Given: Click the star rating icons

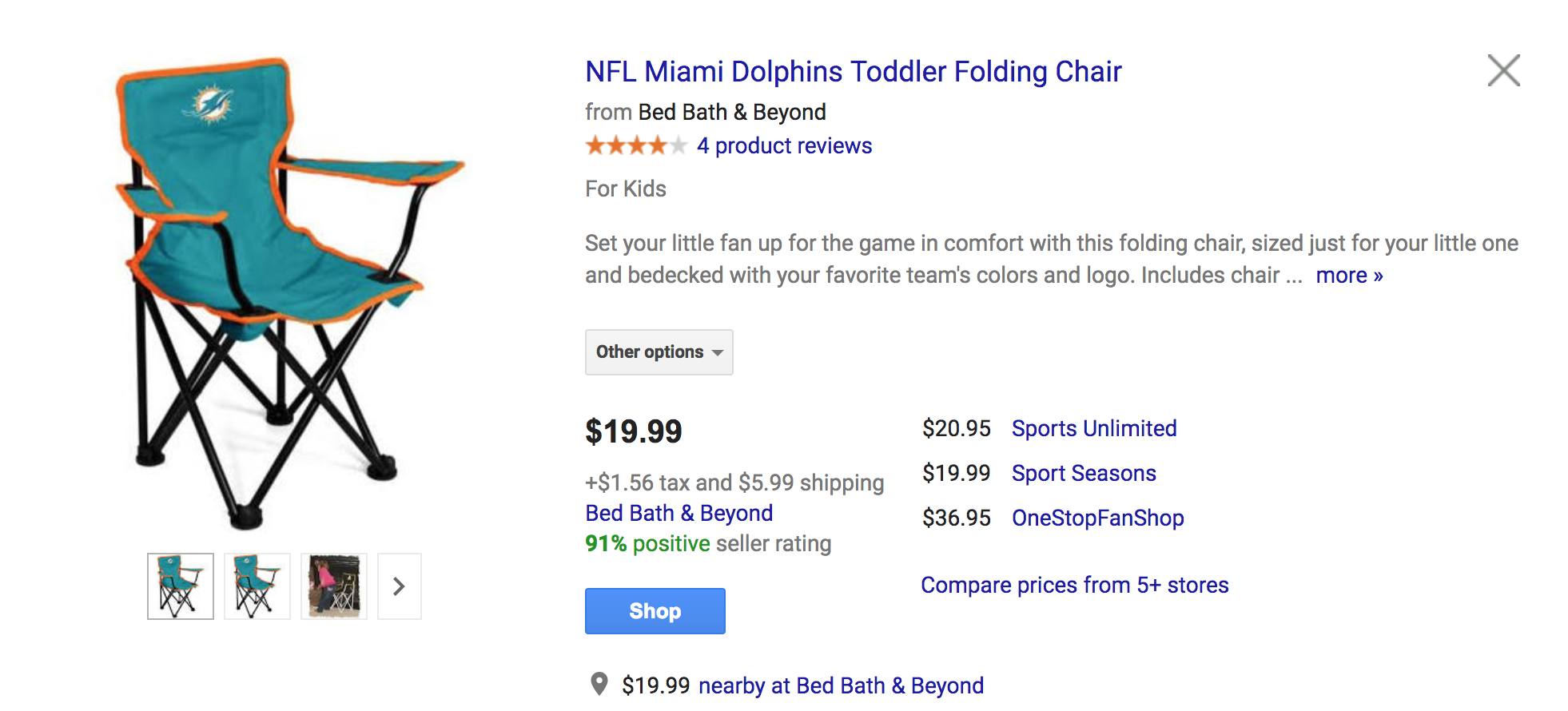Looking at the screenshot, I should pos(636,145).
